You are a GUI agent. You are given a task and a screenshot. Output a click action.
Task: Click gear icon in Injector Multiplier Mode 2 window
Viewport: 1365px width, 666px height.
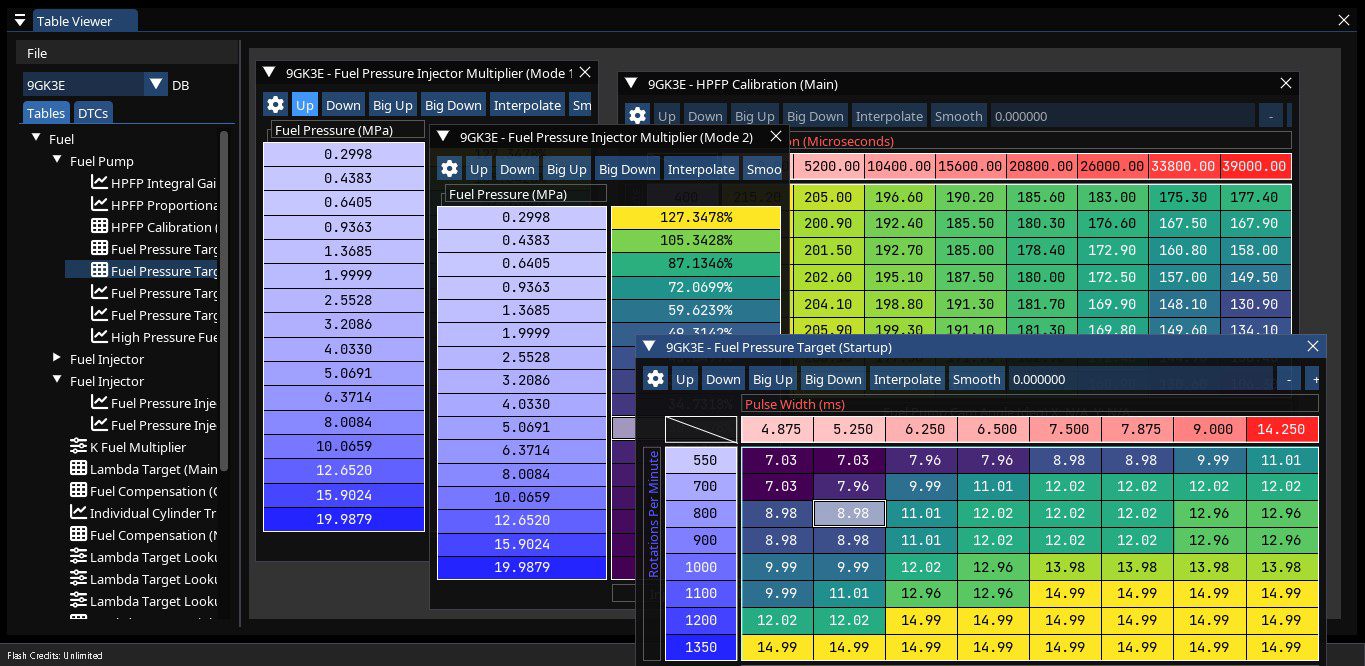pos(449,169)
